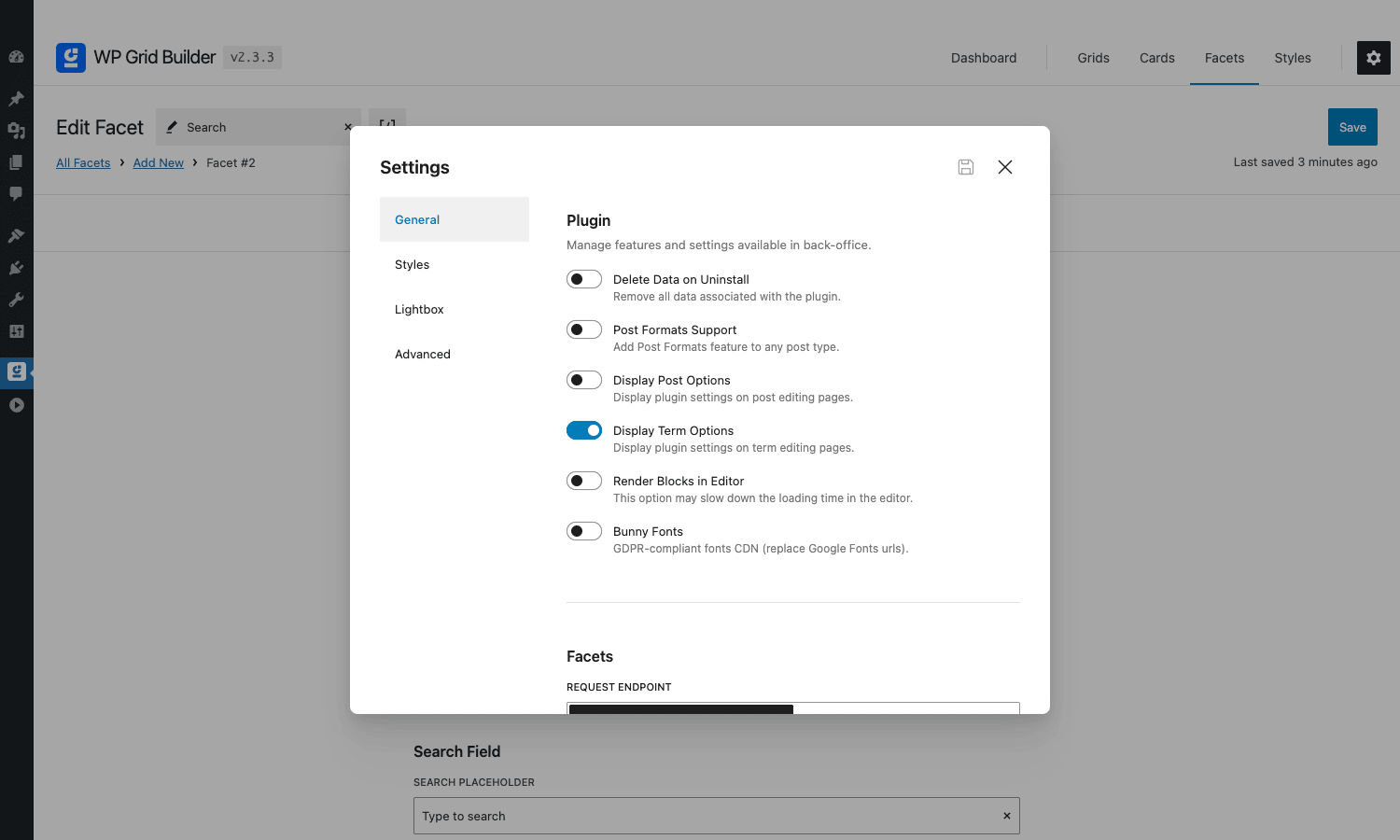Click the plugin settings gear icon

(1374, 58)
